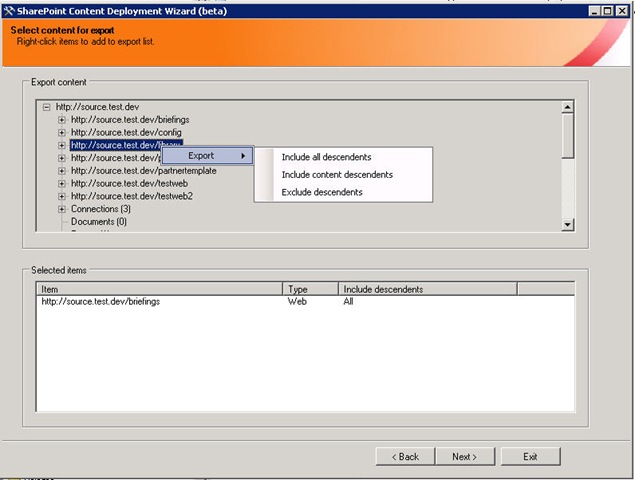Click the tree scrollbar down arrow

tap(568, 224)
